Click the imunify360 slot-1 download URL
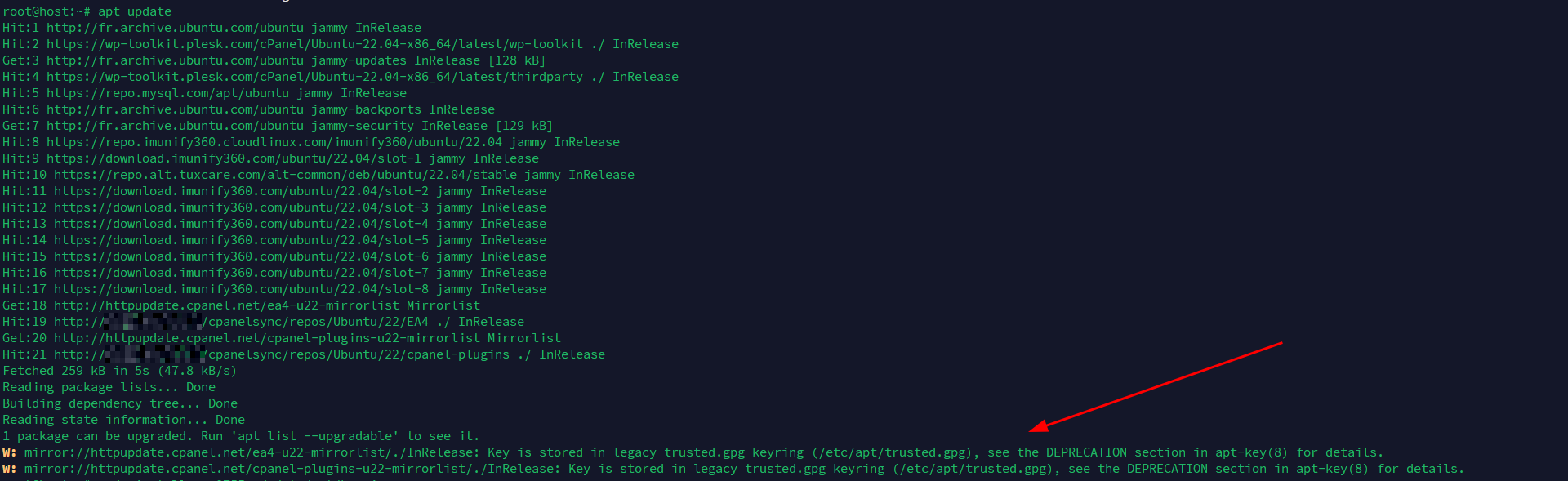Screen dimensions: 1568x481 click(x=234, y=158)
